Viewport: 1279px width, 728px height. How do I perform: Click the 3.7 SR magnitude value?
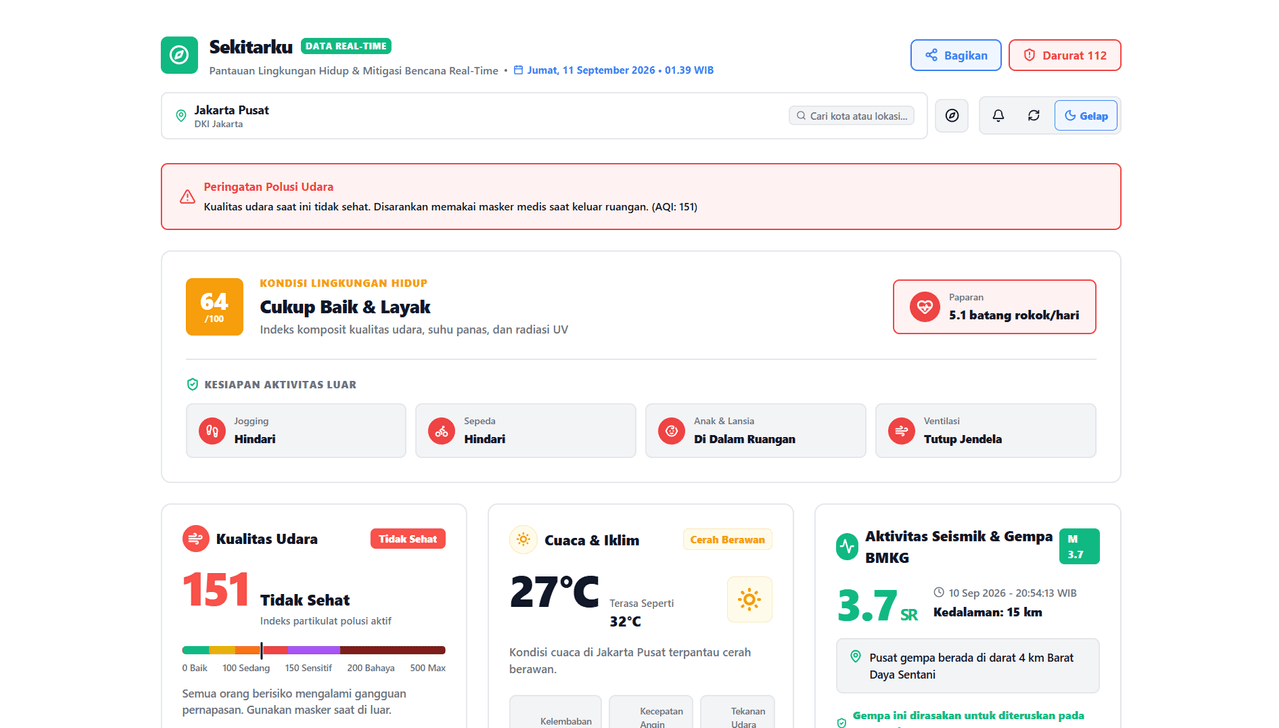(x=877, y=606)
